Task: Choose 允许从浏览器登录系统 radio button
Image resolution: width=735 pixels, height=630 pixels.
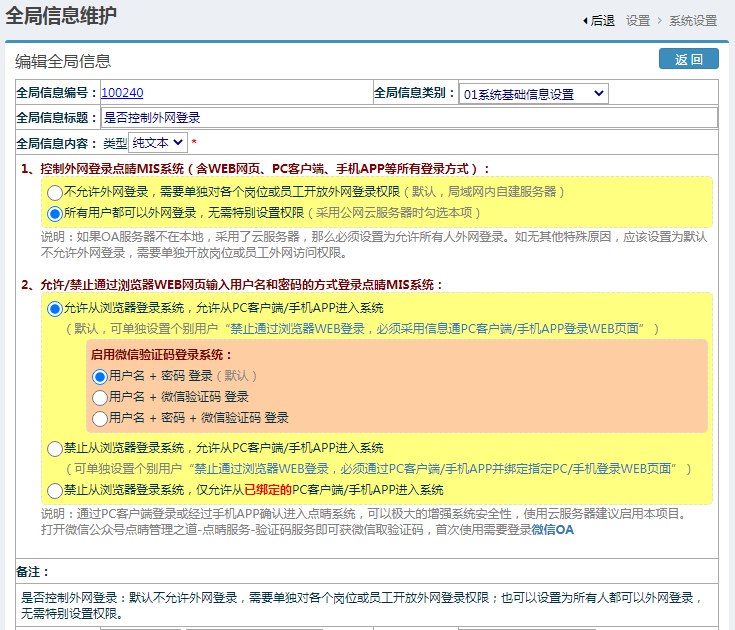Action: 55,309
